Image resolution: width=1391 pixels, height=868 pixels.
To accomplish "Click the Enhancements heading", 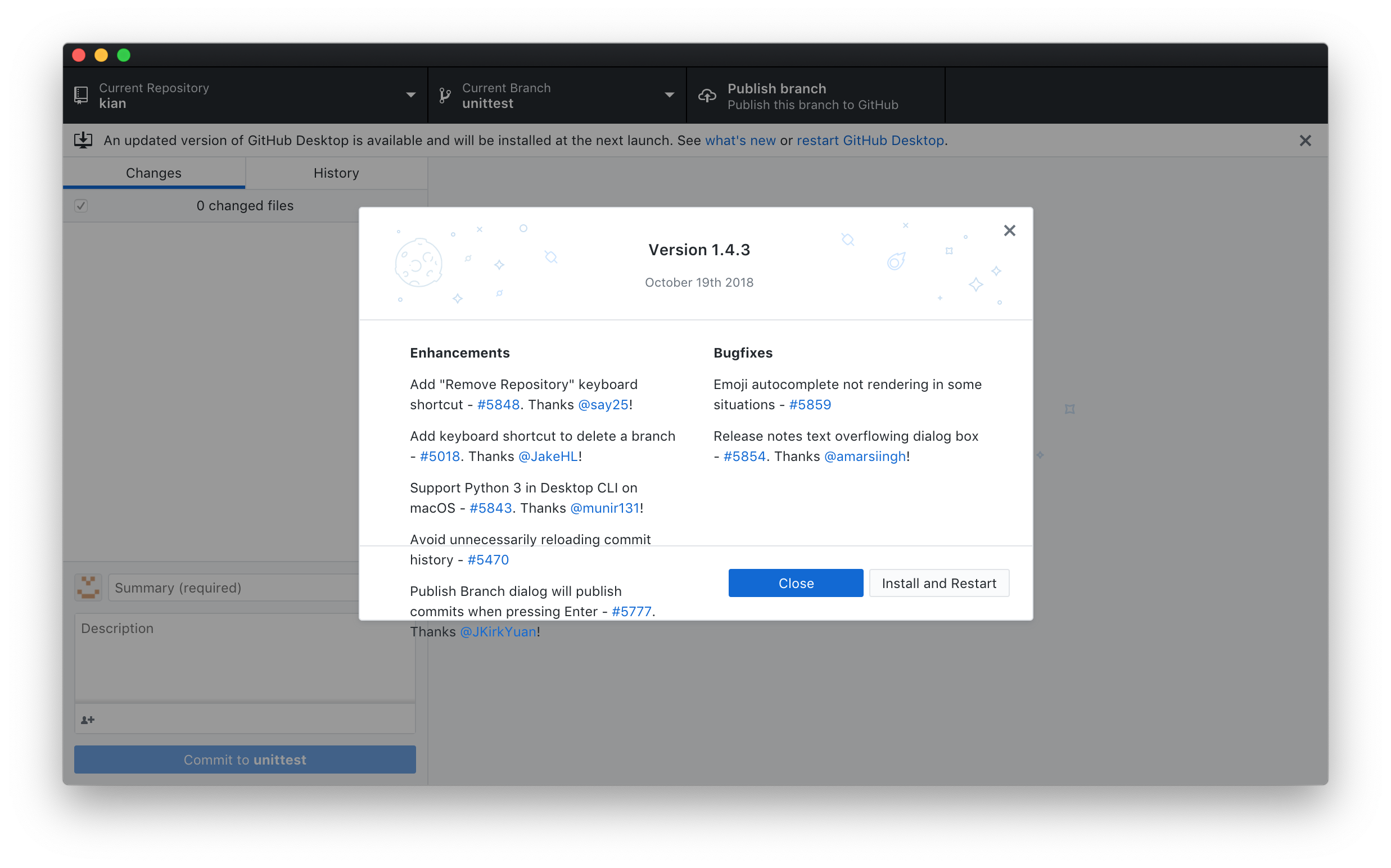I will [459, 353].
